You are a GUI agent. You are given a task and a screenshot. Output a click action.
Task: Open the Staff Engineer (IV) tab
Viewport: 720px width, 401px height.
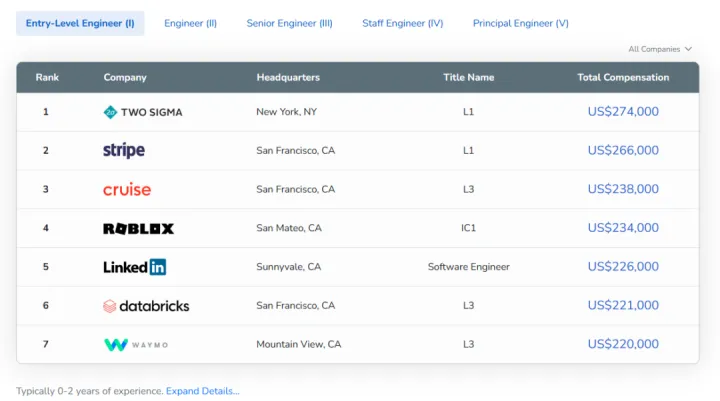(402, 23)
